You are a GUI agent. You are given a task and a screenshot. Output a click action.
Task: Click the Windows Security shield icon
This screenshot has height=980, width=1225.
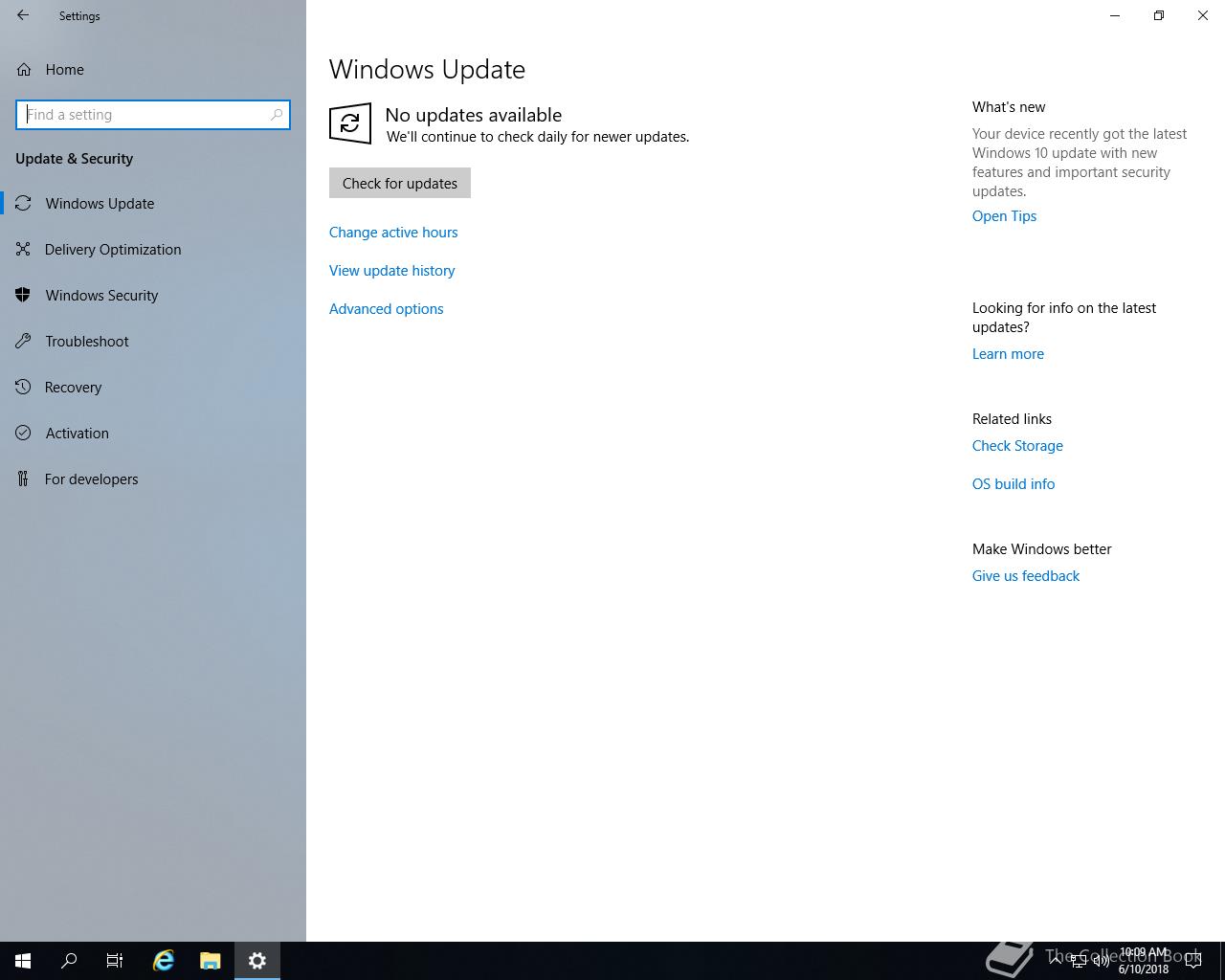coord(23,295)
